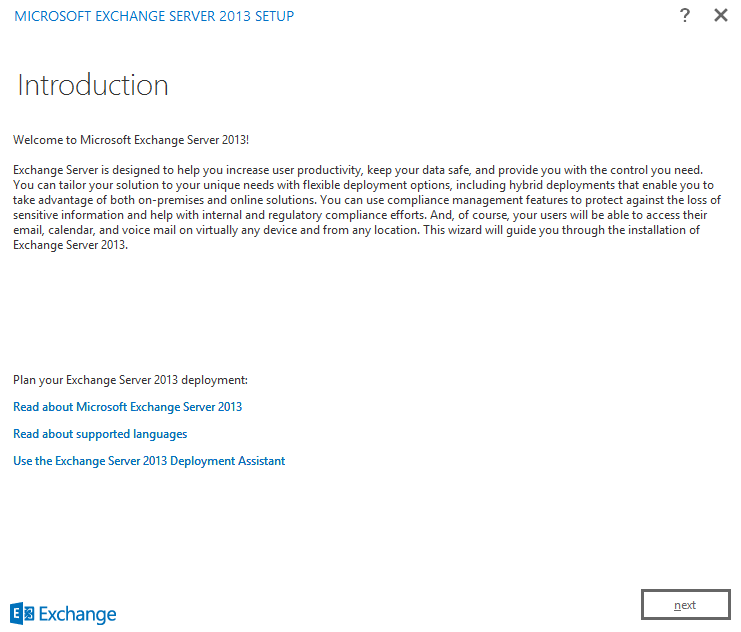This screenshot has height=632, width=741.
Task: Click the Plan your Exchange Server 2013 deployment label
Action: click(130, 380)
